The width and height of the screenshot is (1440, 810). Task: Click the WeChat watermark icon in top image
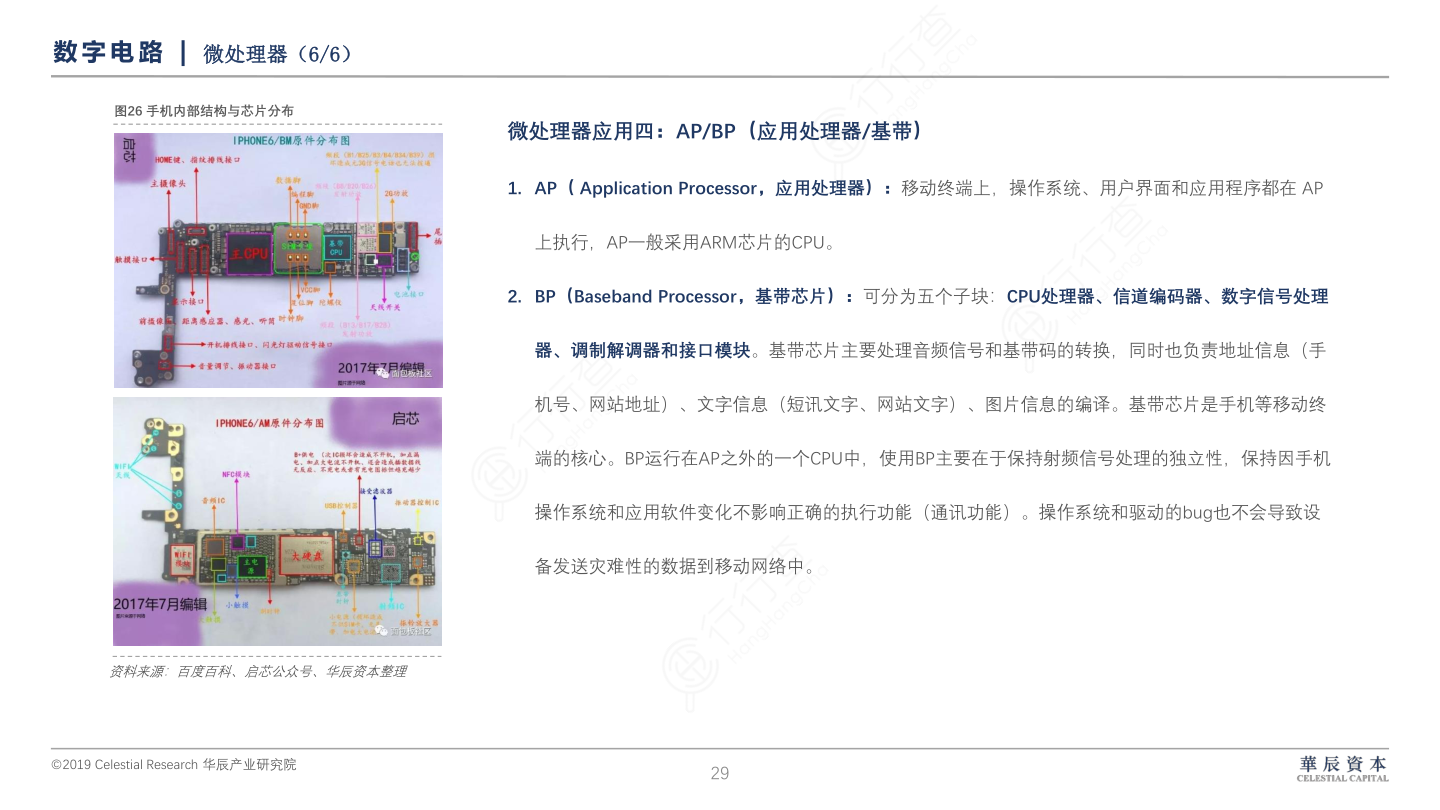(383, 373)
